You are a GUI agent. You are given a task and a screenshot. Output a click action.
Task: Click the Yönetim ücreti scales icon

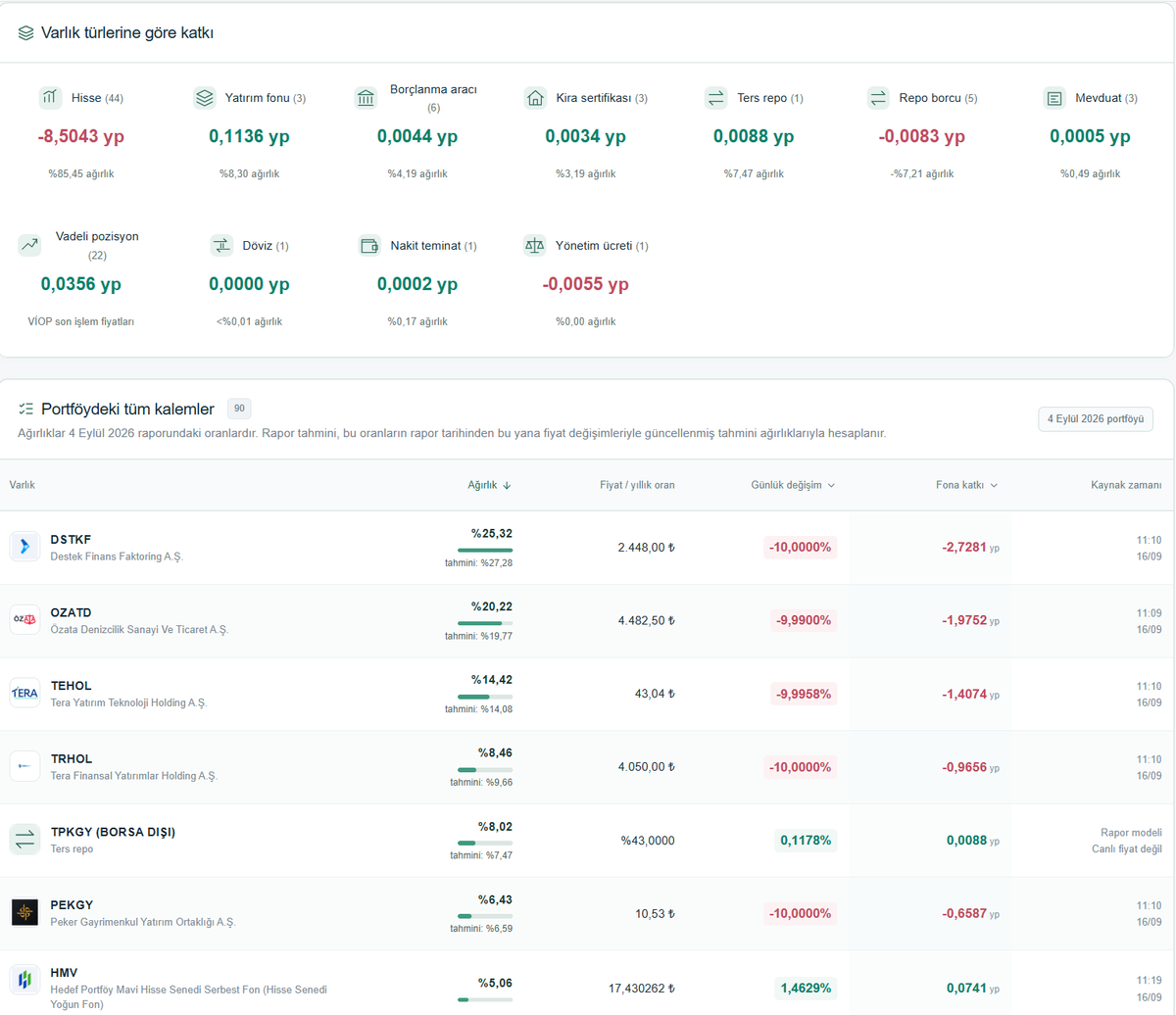[x=534, y=246]
